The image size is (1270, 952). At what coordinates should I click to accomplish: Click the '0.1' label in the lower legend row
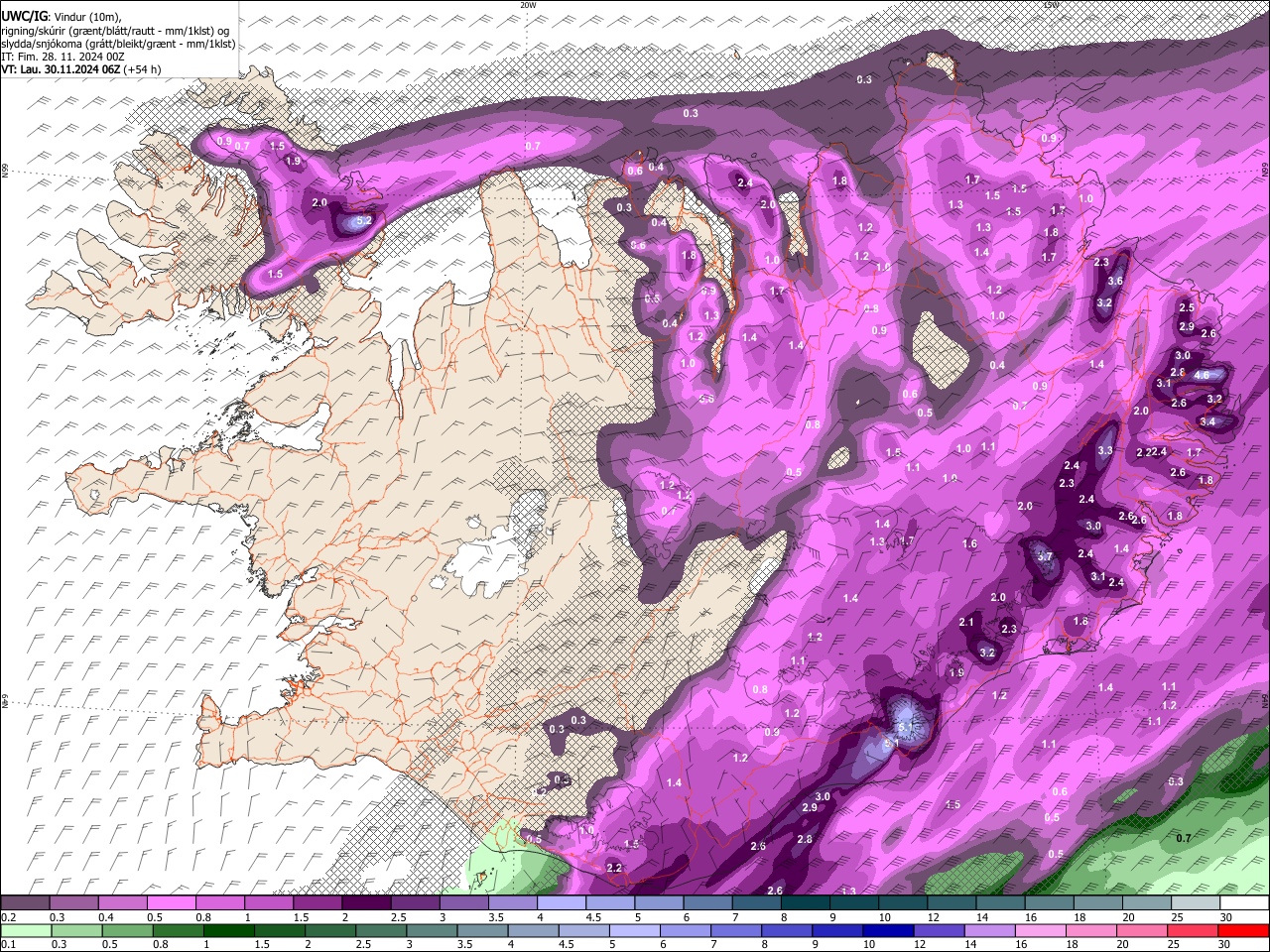point(9,944)
